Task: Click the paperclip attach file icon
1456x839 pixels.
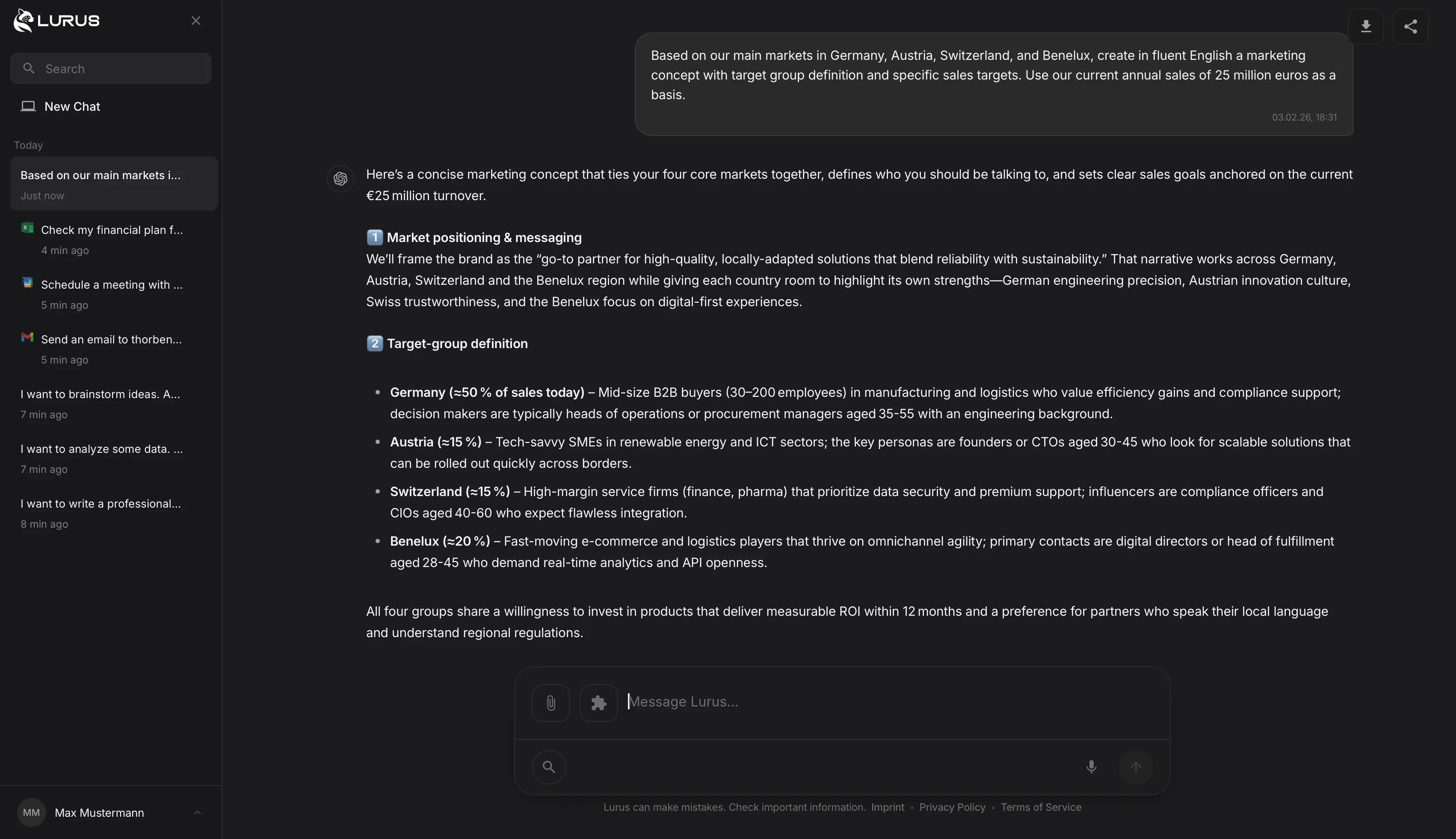Action: point(550,703)
